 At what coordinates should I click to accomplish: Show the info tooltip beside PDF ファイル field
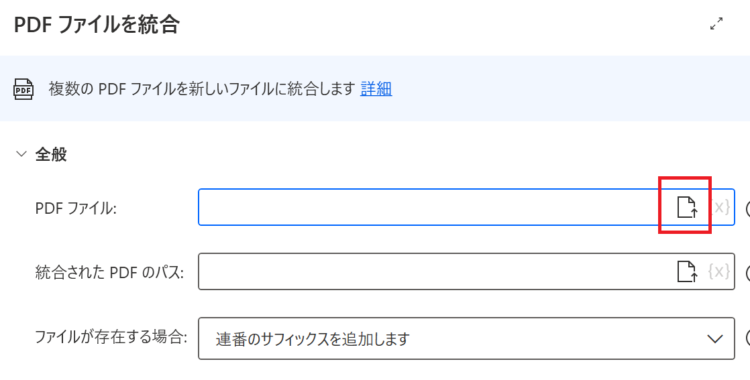coord(748,208)
